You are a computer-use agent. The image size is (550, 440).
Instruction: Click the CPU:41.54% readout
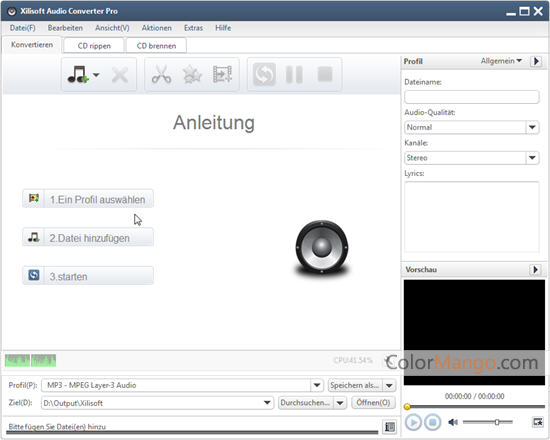pyautogui.click(x=353, y=360)
